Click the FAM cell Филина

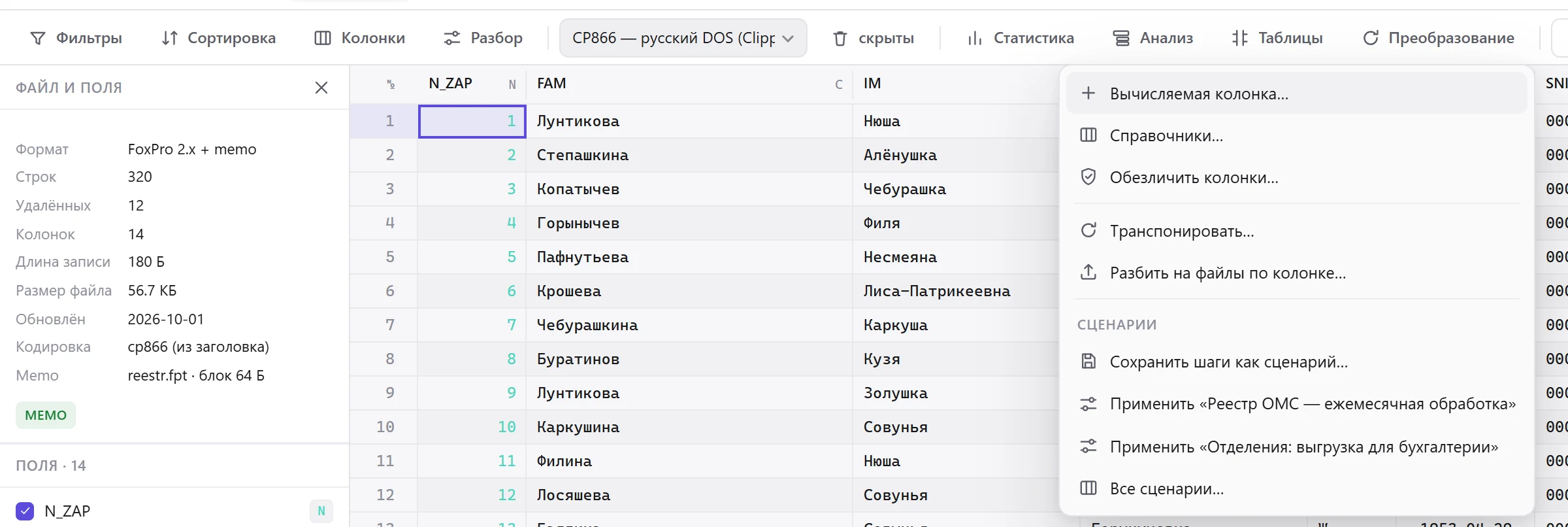pyautogui.click(x=689, y=461)
